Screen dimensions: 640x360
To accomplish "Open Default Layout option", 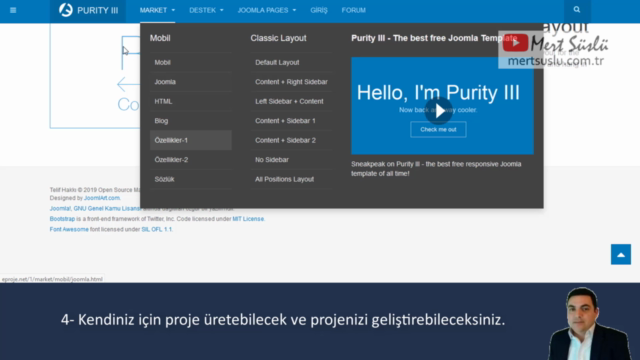I will tap(291, 62).
